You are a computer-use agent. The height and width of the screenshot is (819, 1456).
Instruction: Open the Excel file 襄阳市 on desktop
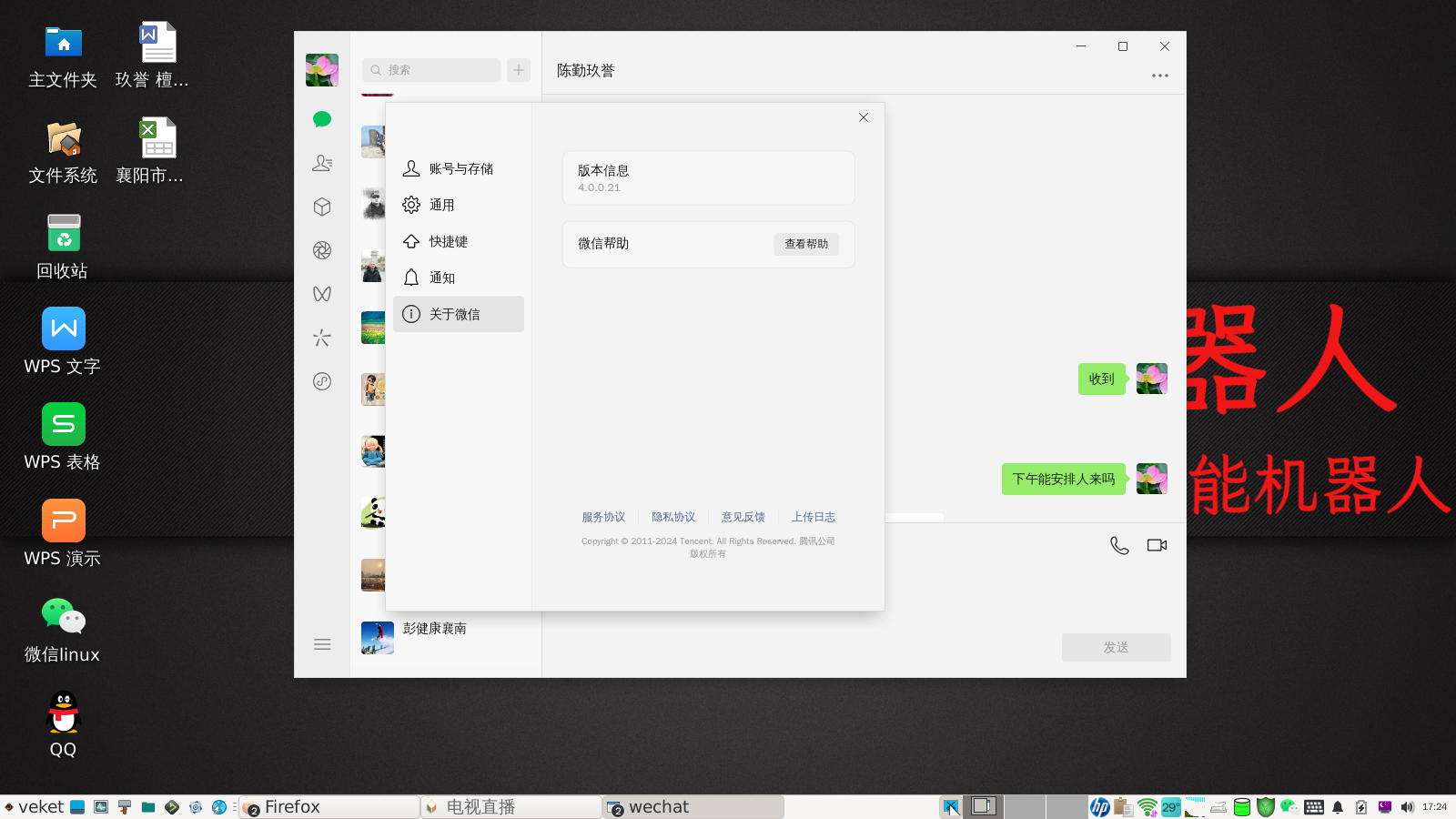coord(152,152)
